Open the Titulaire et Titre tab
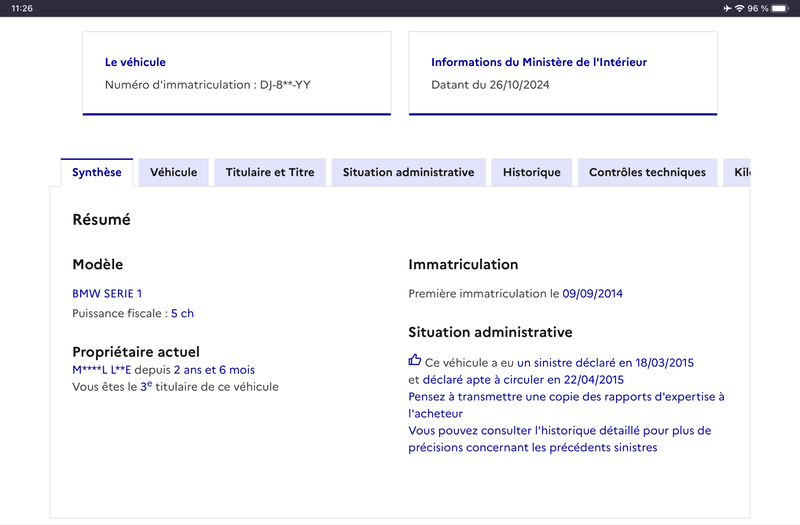The height and width of the screenshot is (525, 800). (270, 172)
